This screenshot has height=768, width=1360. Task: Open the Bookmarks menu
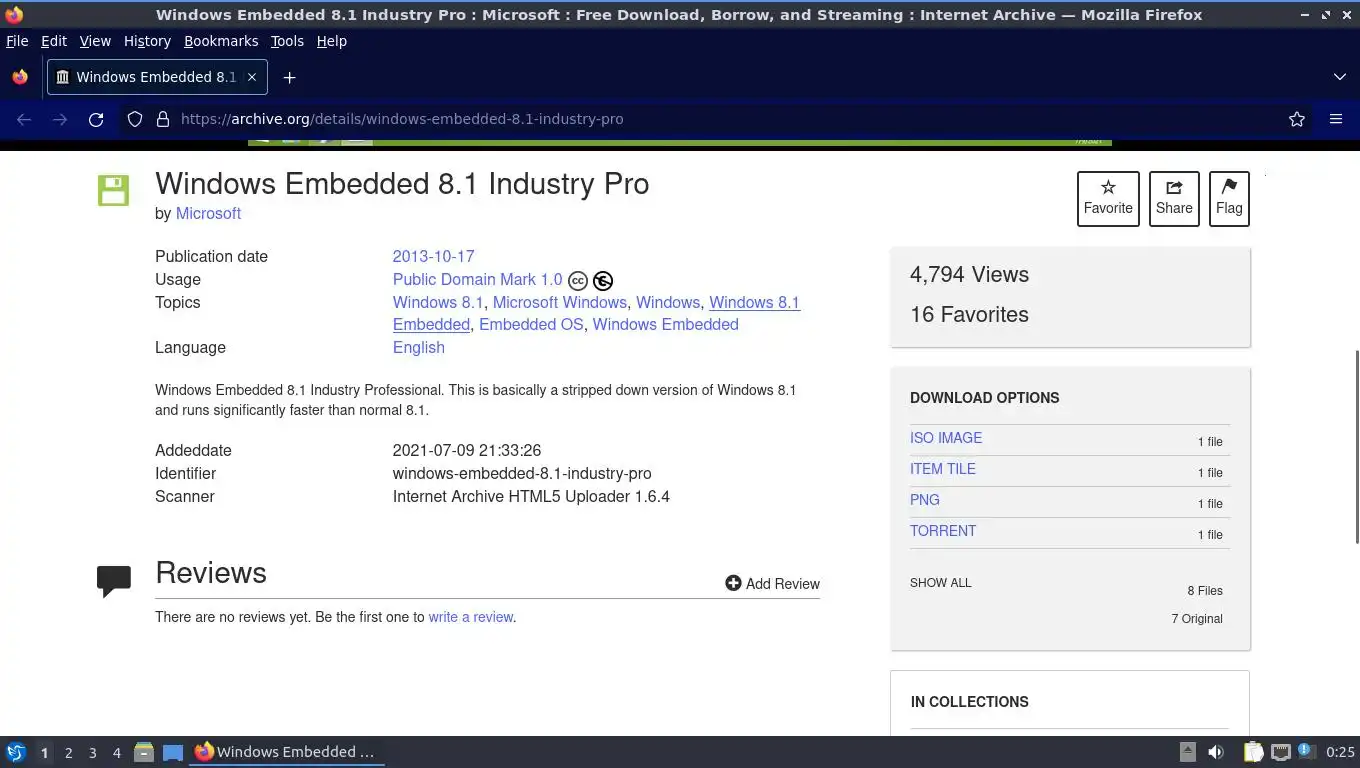click(x=221, y=41)
